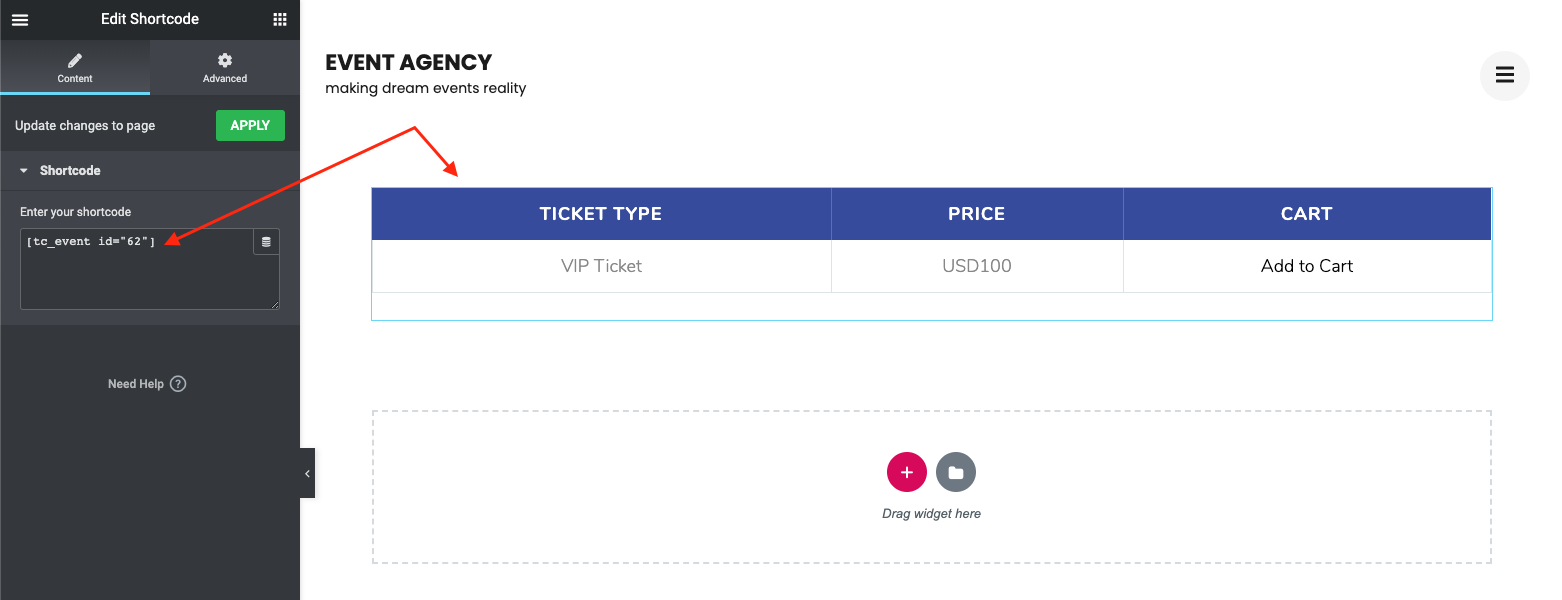Image resolution: width=1562 pixels, height=600 pixels.
Task: Click the question mark icon next to Need Help
Action: [177, 383]
